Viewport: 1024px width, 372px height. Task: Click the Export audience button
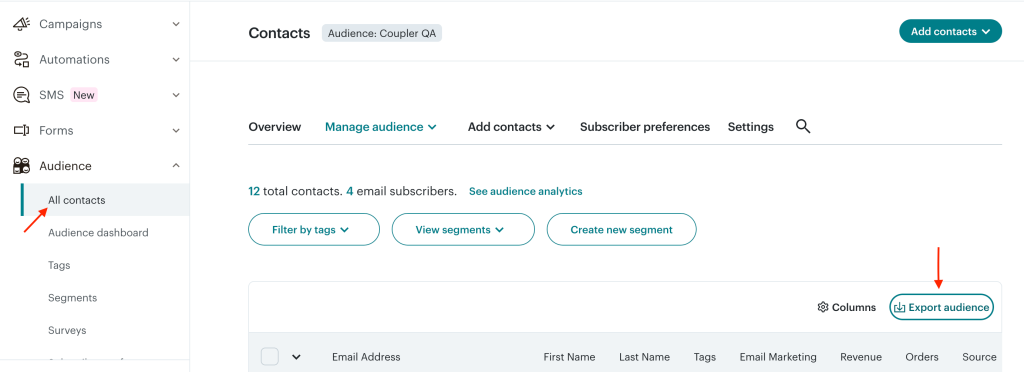[x=941, y=307]
